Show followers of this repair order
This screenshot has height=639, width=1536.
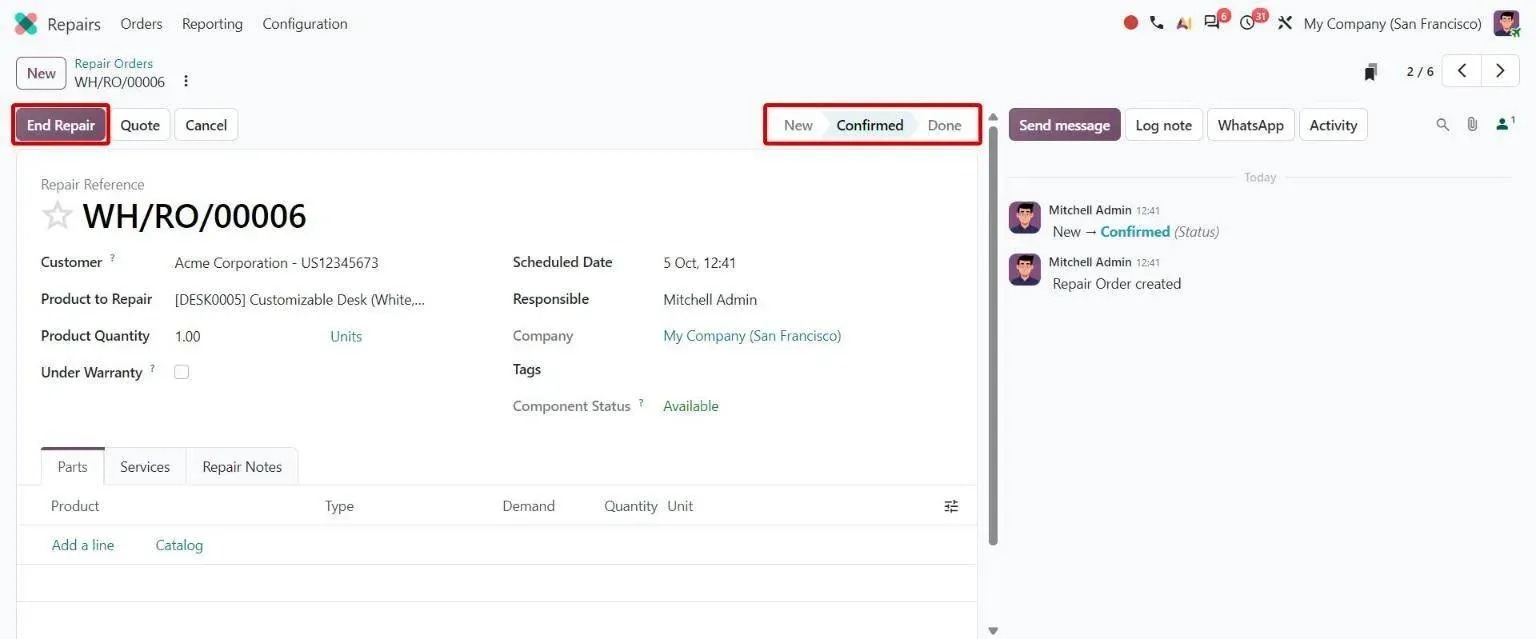pyautogui.click(x=1505, y=124)
